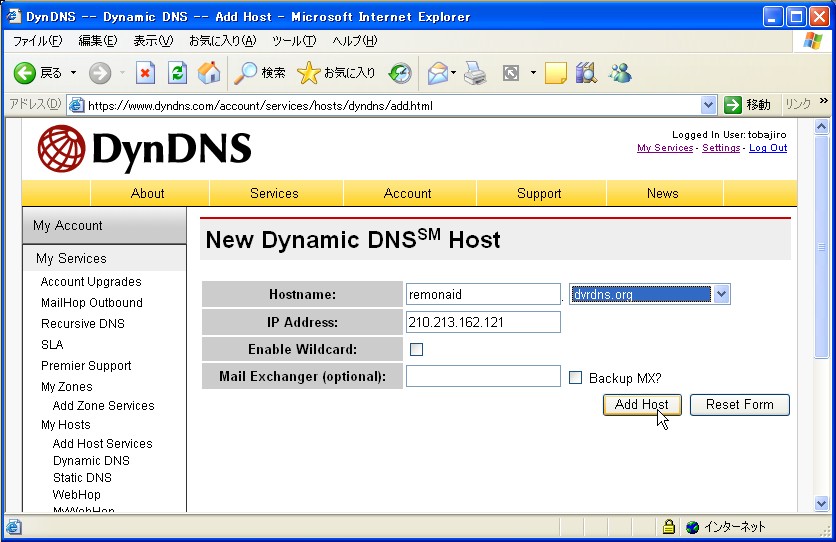
Task: Click the page icon in status bar
Action: tap(14, 527)
